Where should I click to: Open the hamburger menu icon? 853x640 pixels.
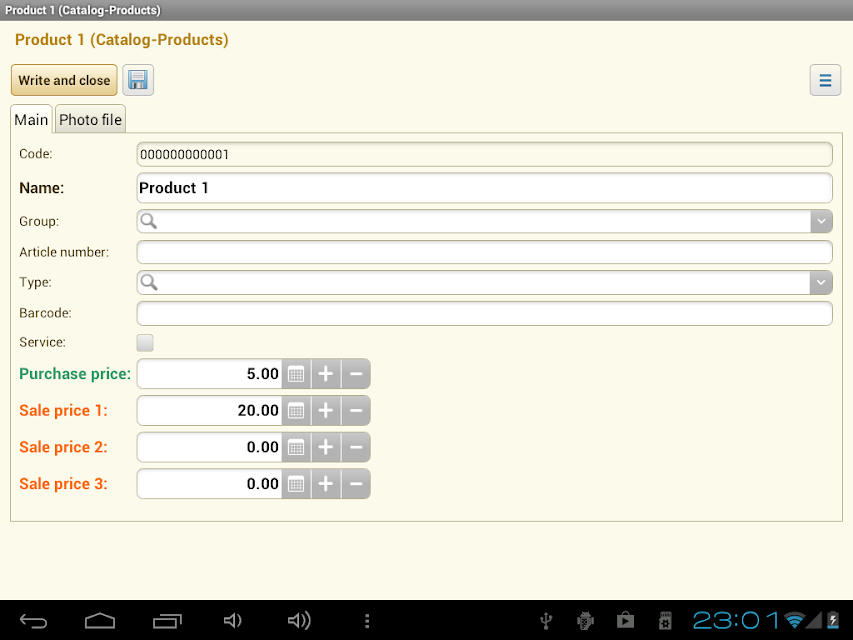(x=825, y=80)
